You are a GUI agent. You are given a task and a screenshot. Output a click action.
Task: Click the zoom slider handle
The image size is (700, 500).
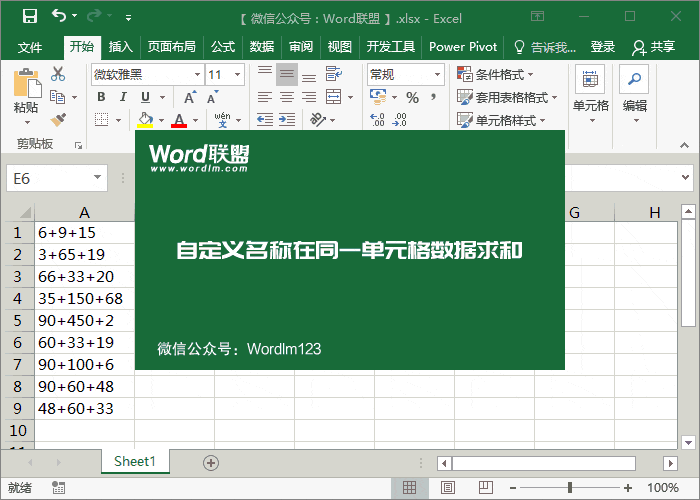tap(570, 488)
